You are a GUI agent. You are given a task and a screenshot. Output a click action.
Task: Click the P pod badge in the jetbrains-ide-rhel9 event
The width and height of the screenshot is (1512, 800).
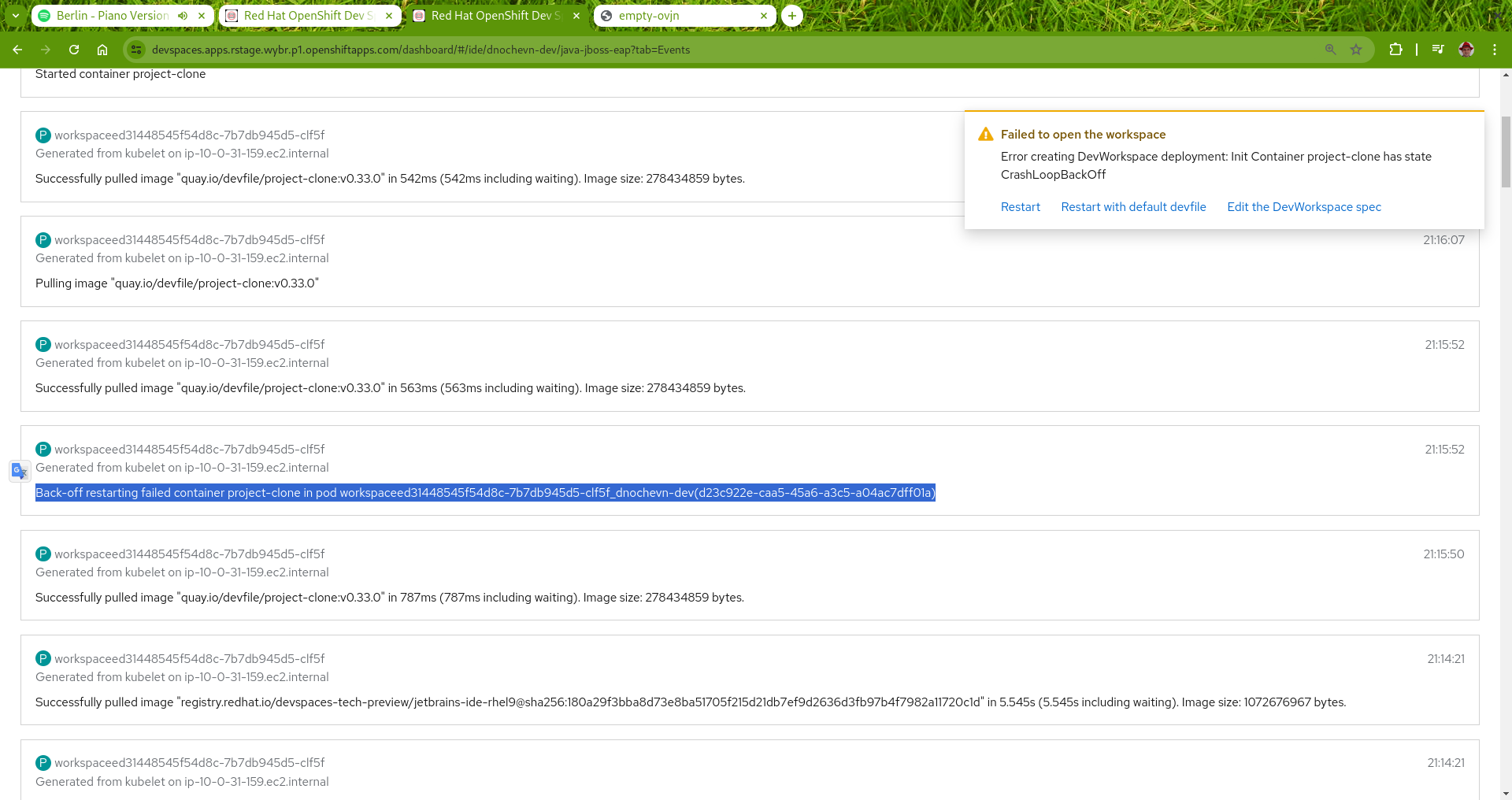43,659
